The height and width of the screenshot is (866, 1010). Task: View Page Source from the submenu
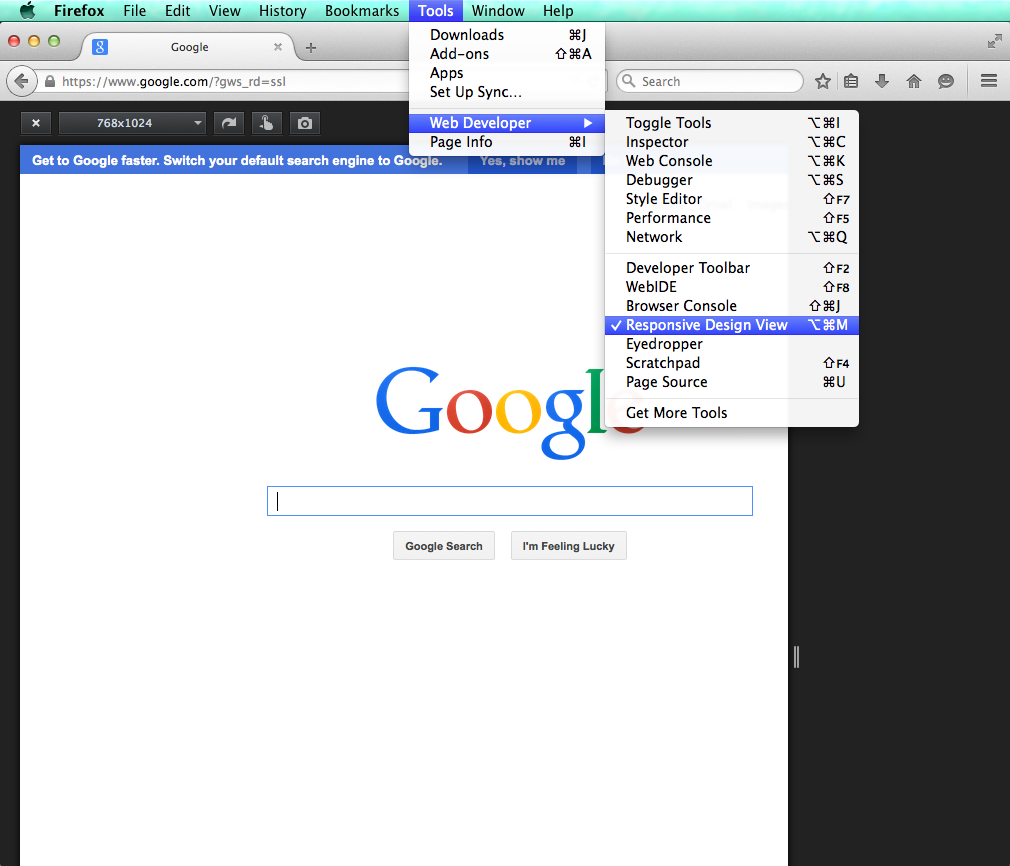pos(732,381)
